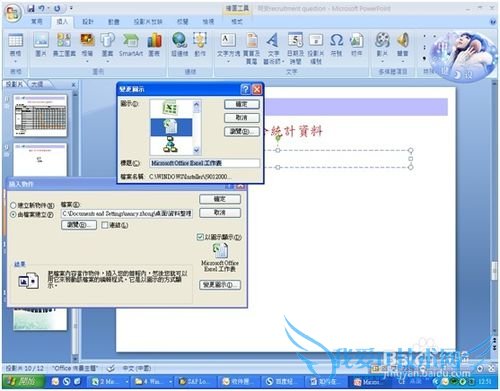Toggle the 以圖示顯示 display as icon checkbox

(200, 237)
